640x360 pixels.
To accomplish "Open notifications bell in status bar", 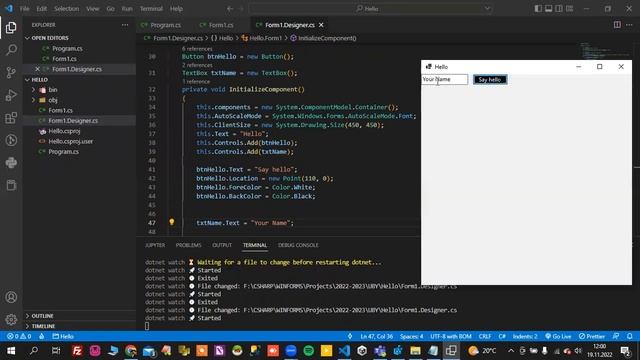I will tap(629, 336).
